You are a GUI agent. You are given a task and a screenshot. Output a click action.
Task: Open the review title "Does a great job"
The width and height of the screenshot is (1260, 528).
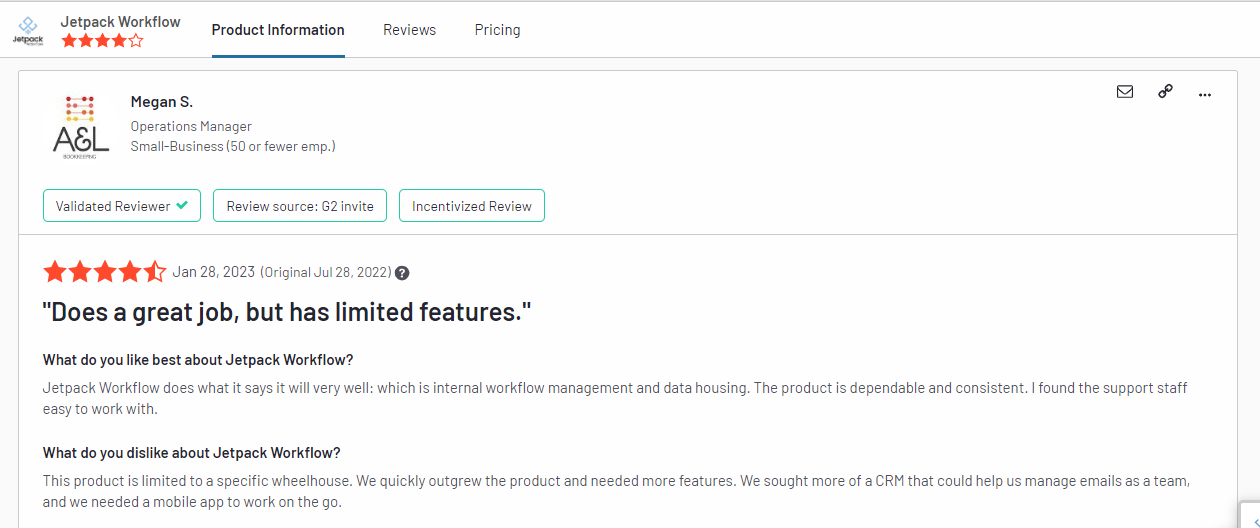click(x=286, y=313)
